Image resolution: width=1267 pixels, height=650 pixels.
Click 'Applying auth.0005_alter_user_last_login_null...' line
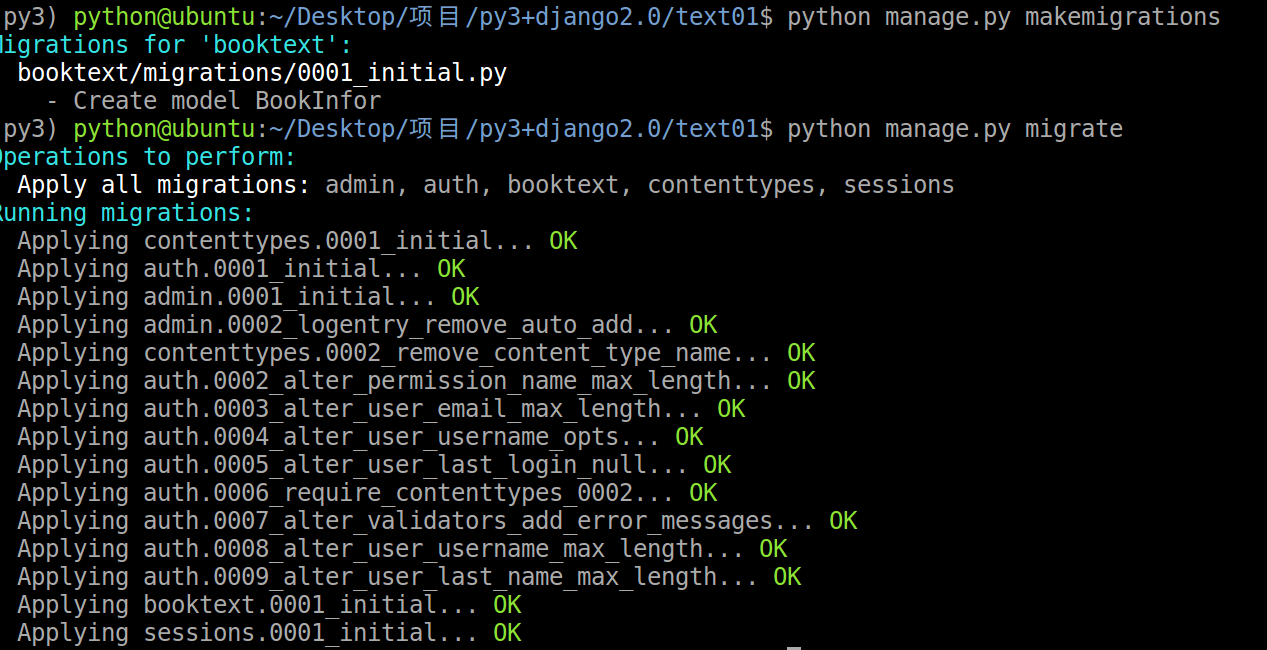(x=353, y=465)
